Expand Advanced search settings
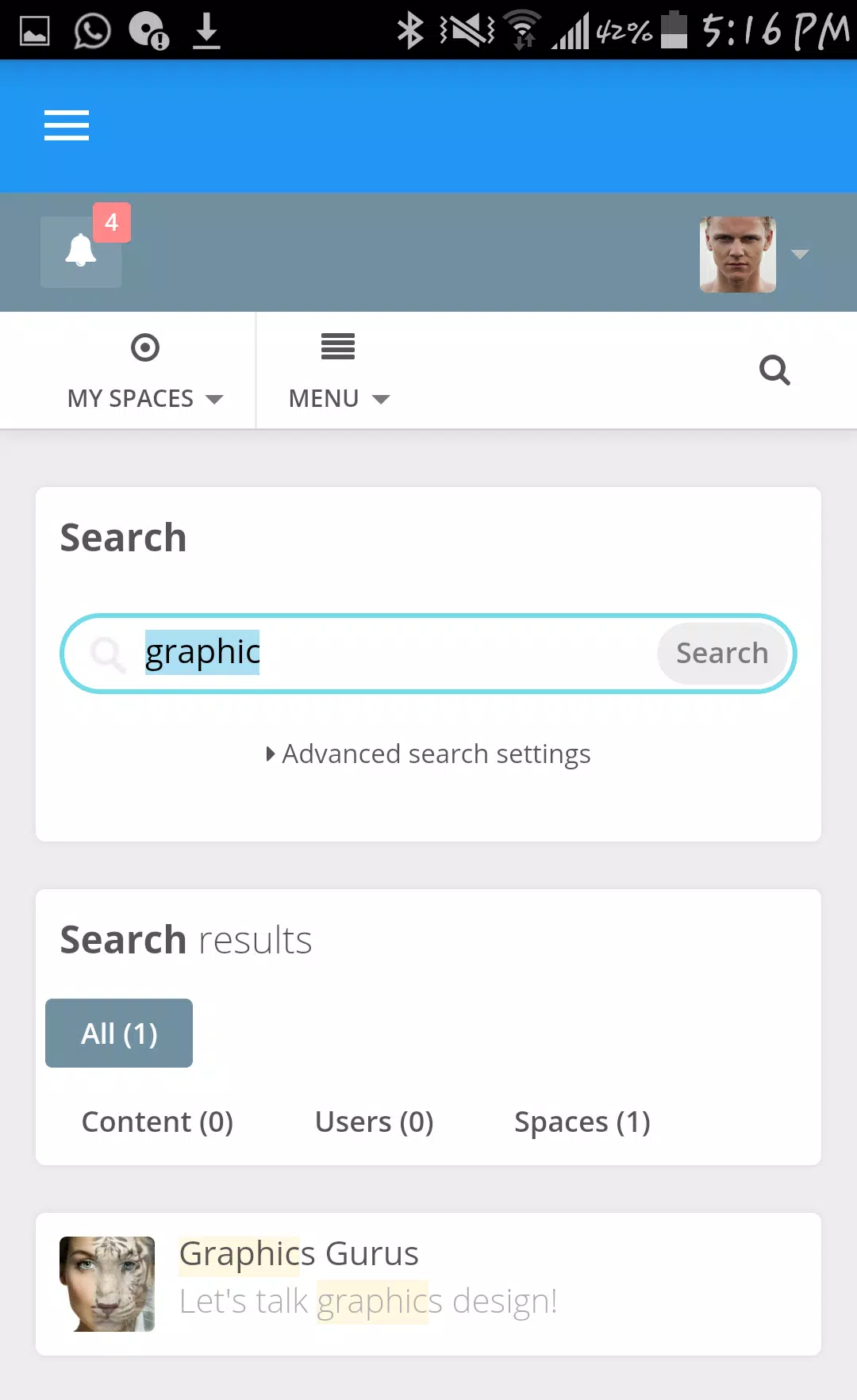Screen dimensions: 857x1400 click(x=428, y=754)
